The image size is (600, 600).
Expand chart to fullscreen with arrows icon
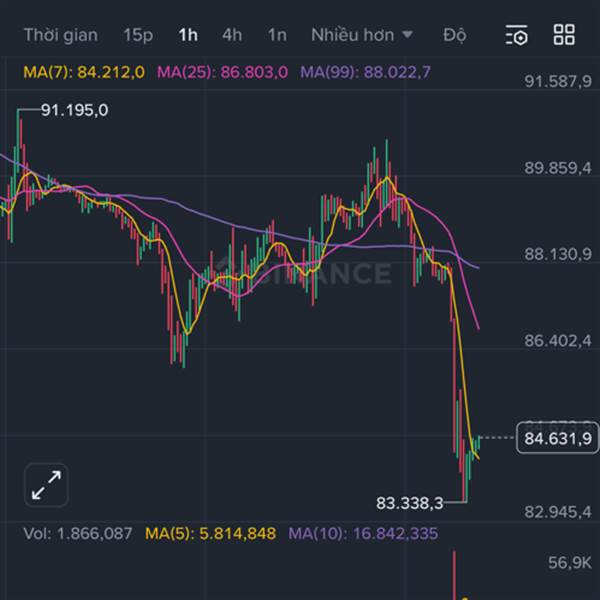47,485
